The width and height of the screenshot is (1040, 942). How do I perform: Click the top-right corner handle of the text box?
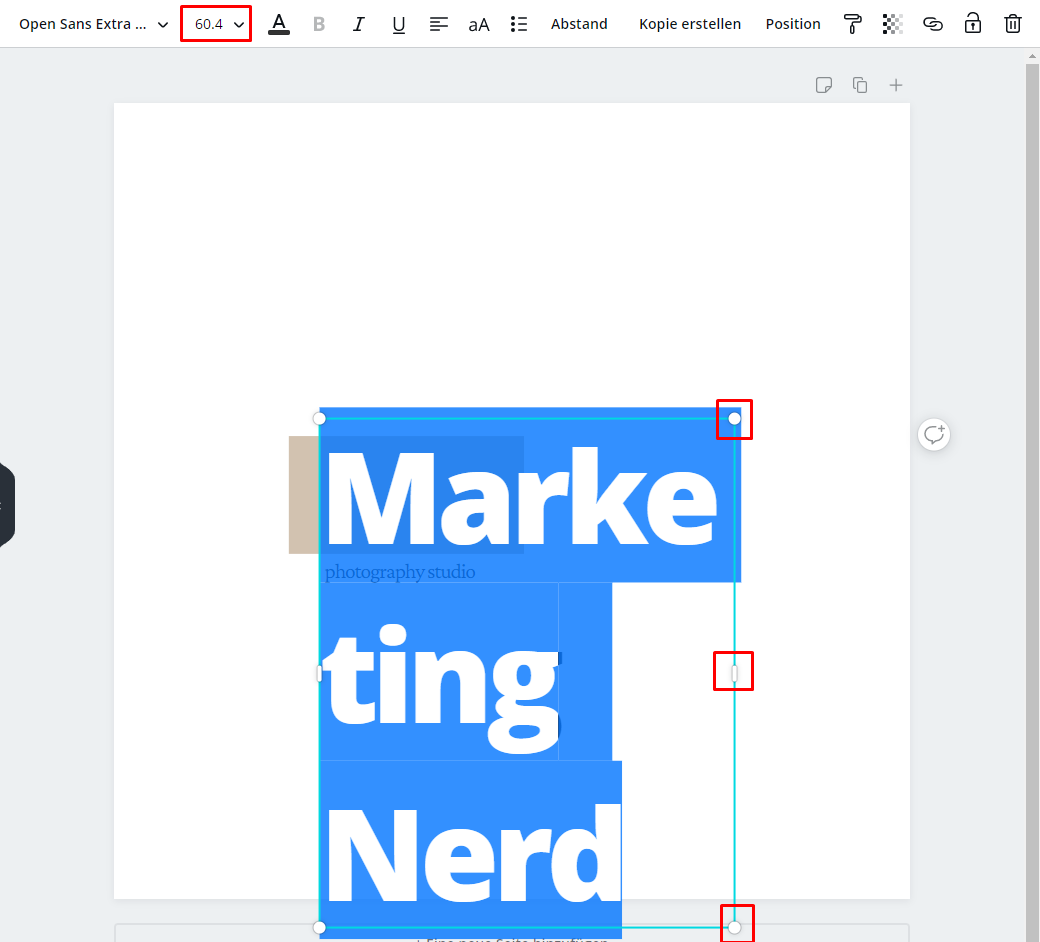point(734,419)
